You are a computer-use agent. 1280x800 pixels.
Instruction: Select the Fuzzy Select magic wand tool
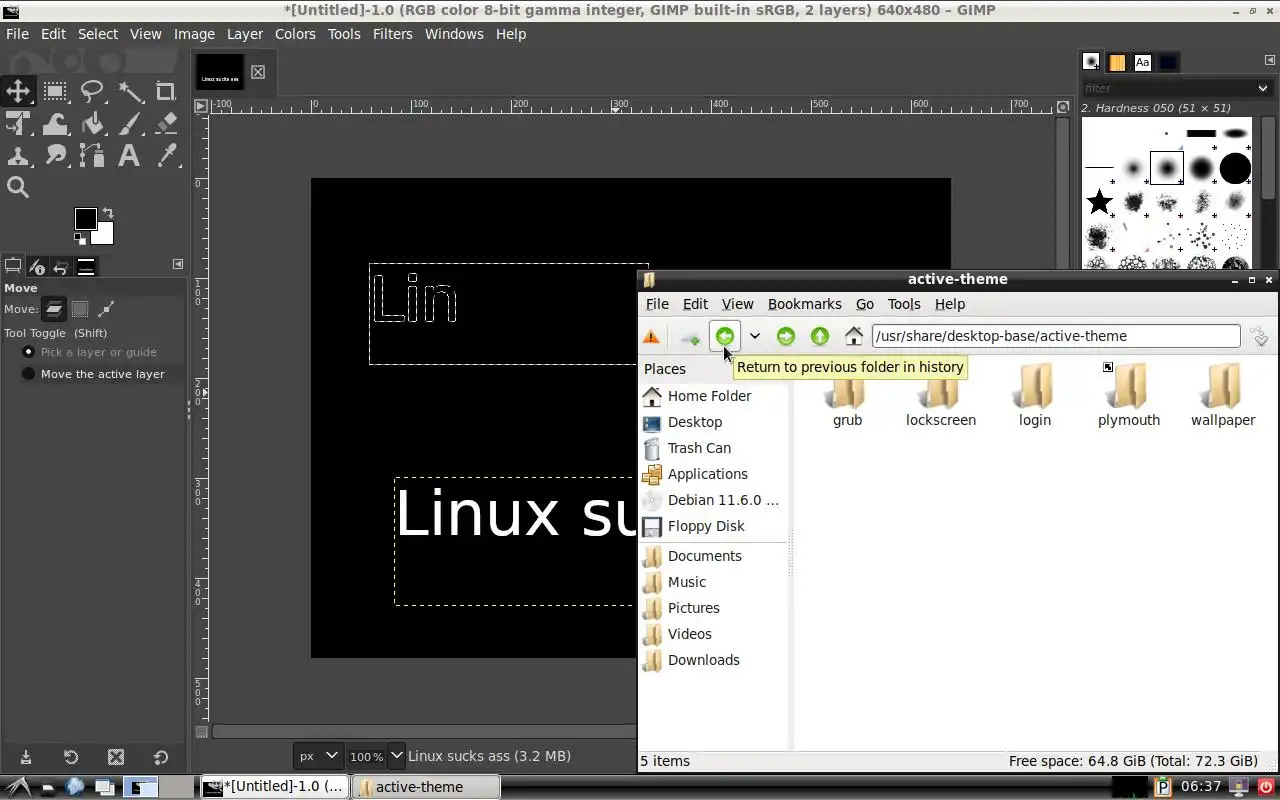(129, 92)
